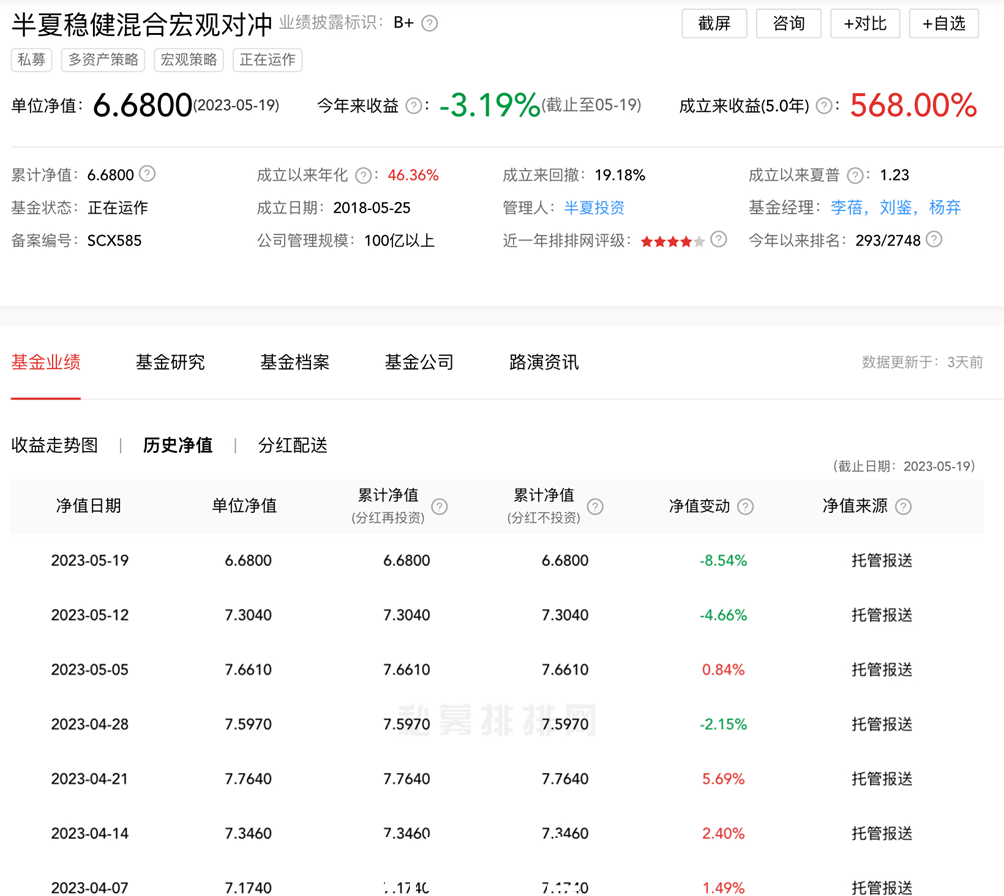
Task: Click help icon next to 今年以来排名 293/2748
Action: (934, 240)
